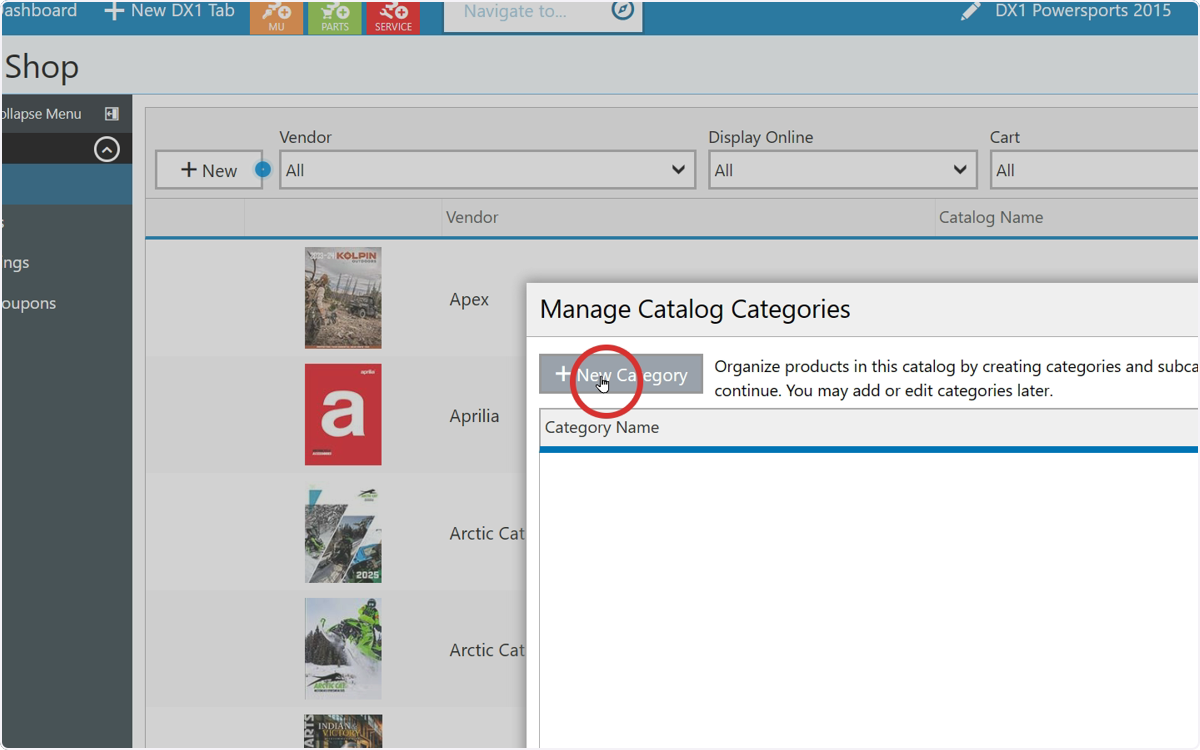
Task: Collapse the sidebar section chevron circle
Action: pyautogui.click(x=106, y=149)
